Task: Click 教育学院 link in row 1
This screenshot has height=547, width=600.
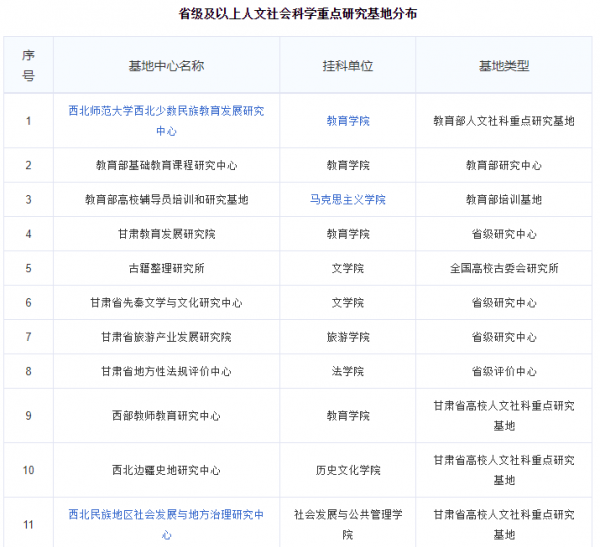Action: click(348, 121)
